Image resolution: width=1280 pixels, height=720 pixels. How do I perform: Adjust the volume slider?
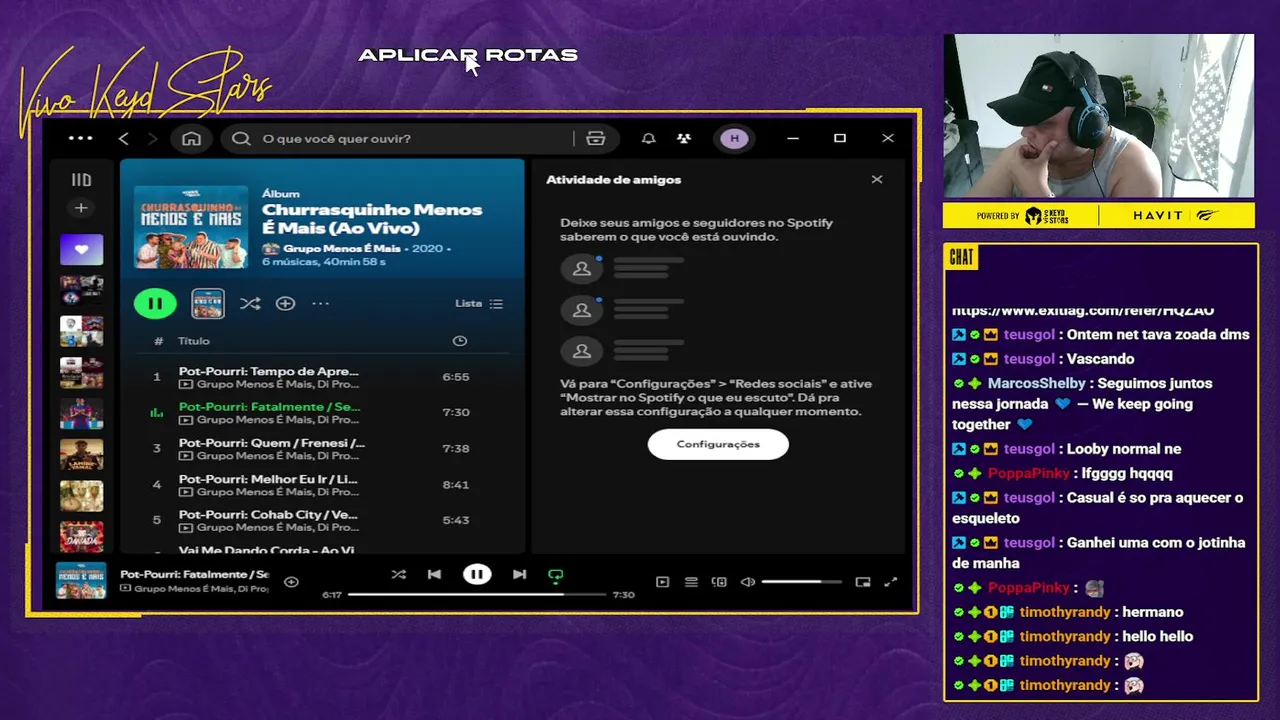[x=801, y=582]
